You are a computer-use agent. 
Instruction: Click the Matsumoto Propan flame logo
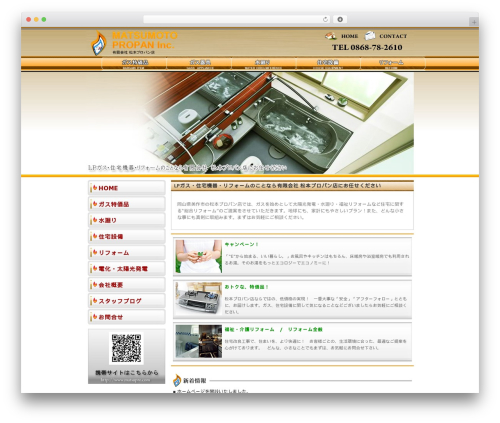point(99,43)
